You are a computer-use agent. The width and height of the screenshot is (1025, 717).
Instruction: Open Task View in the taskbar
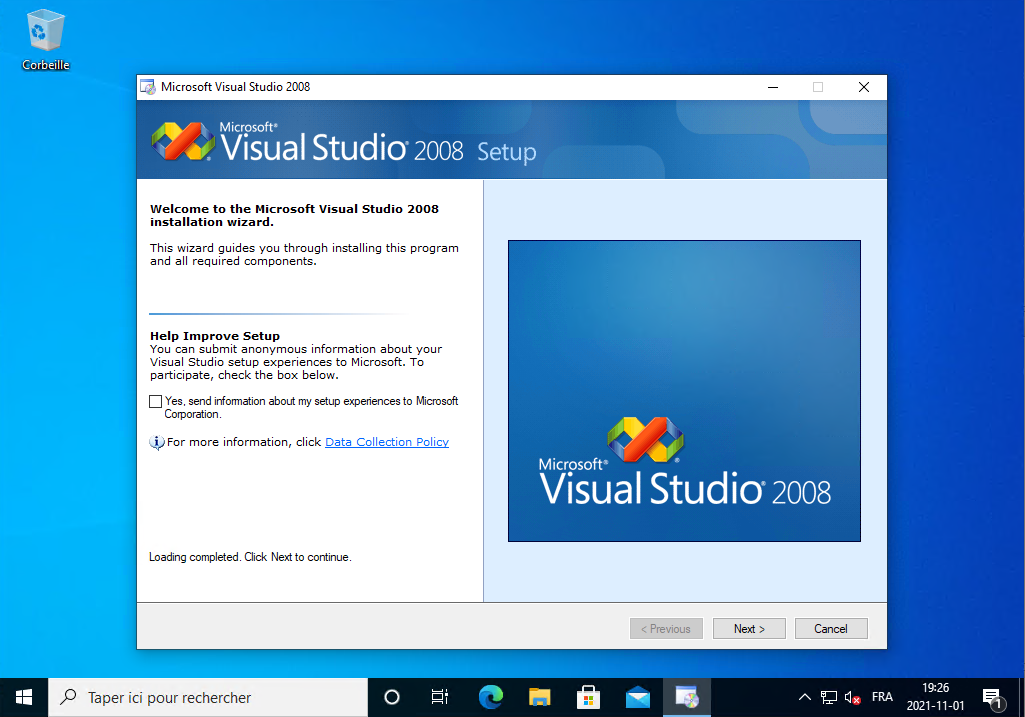(x=439, y=697)
